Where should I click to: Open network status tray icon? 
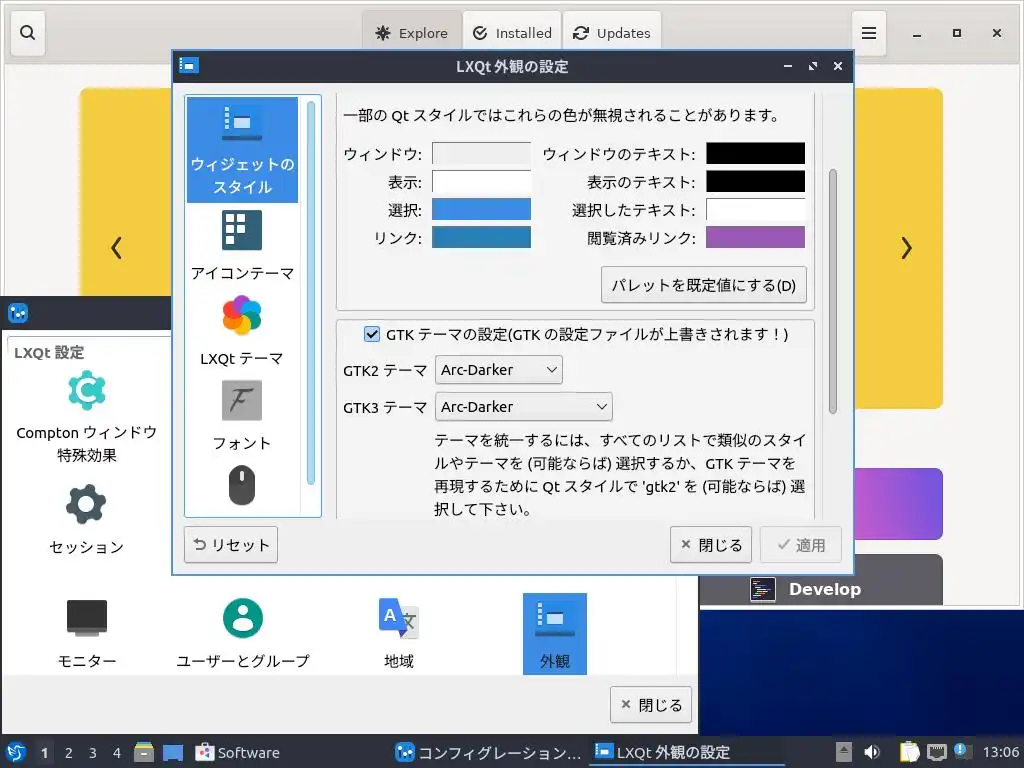click(x=936, y=752)
